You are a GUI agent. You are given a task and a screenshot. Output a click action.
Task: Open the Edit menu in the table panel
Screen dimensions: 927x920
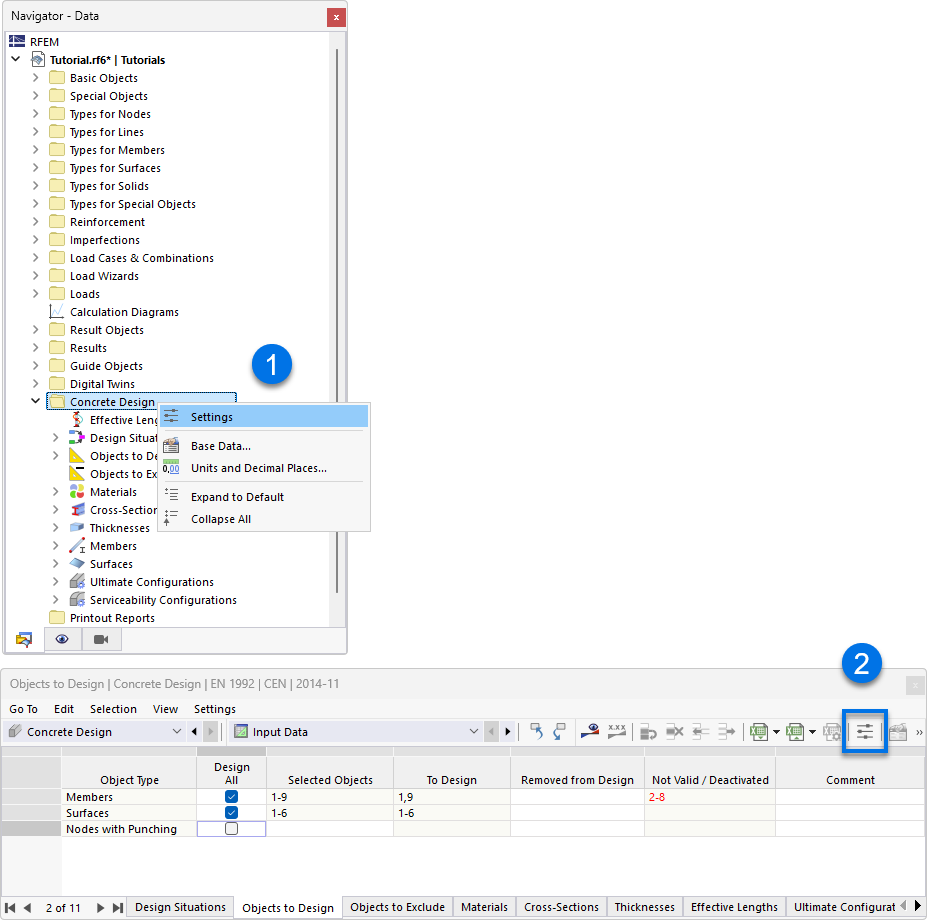(x=64, y=709)
